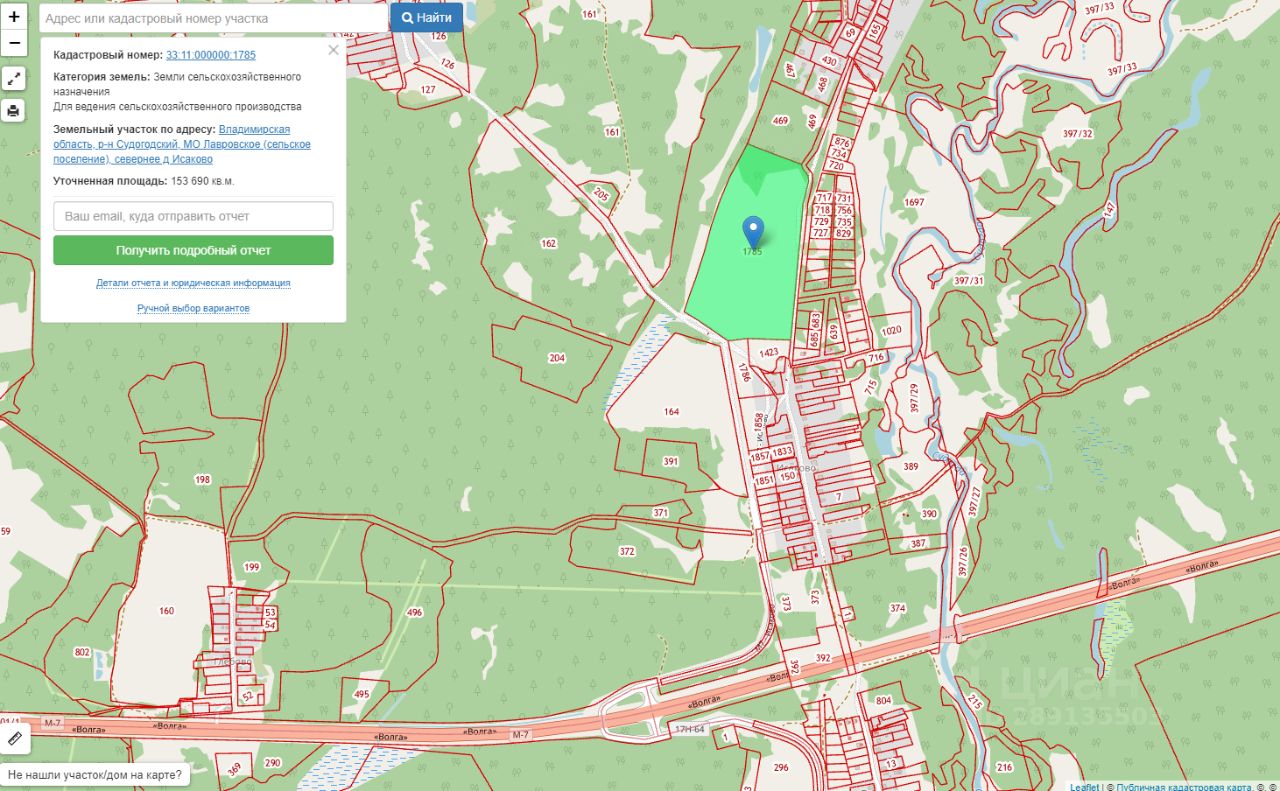Viewport: 1280px width, 791px height.
Task: Click parcel labeled 387 on map
Action: point(919,543)
